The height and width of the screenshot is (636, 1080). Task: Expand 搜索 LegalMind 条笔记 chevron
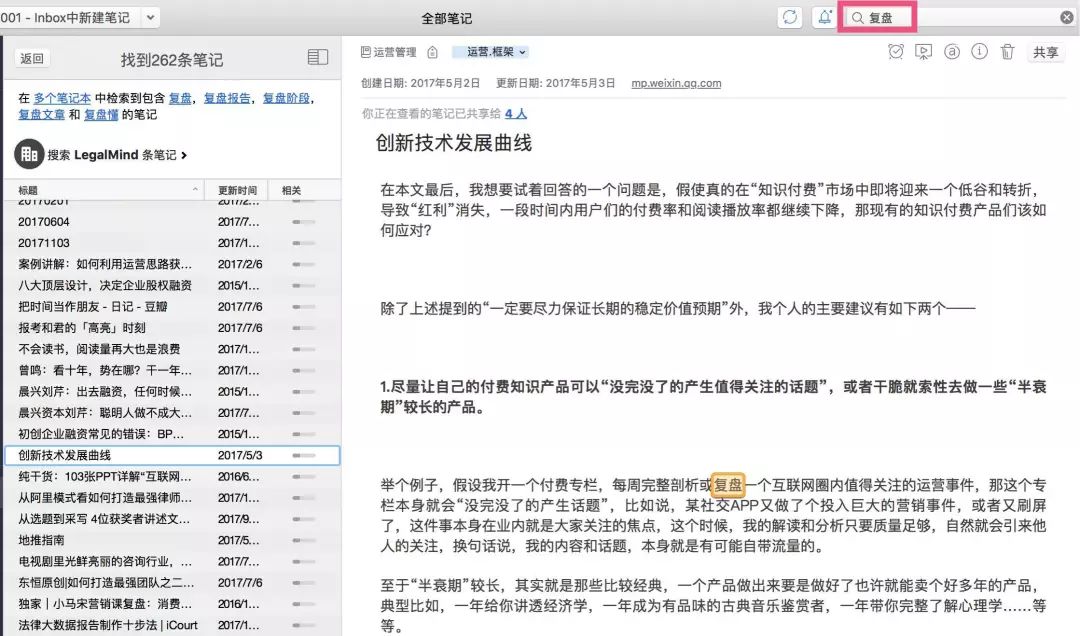click(184, 155)
